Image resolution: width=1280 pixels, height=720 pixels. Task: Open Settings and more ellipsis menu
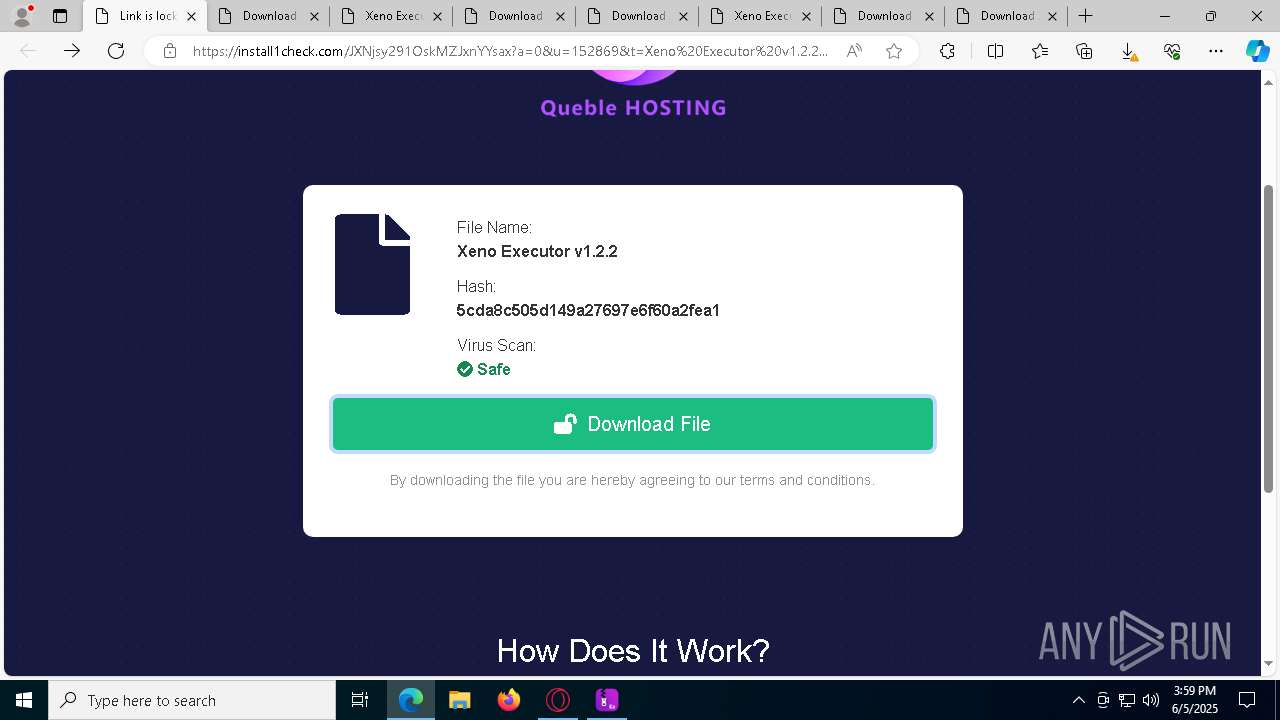1216,51
